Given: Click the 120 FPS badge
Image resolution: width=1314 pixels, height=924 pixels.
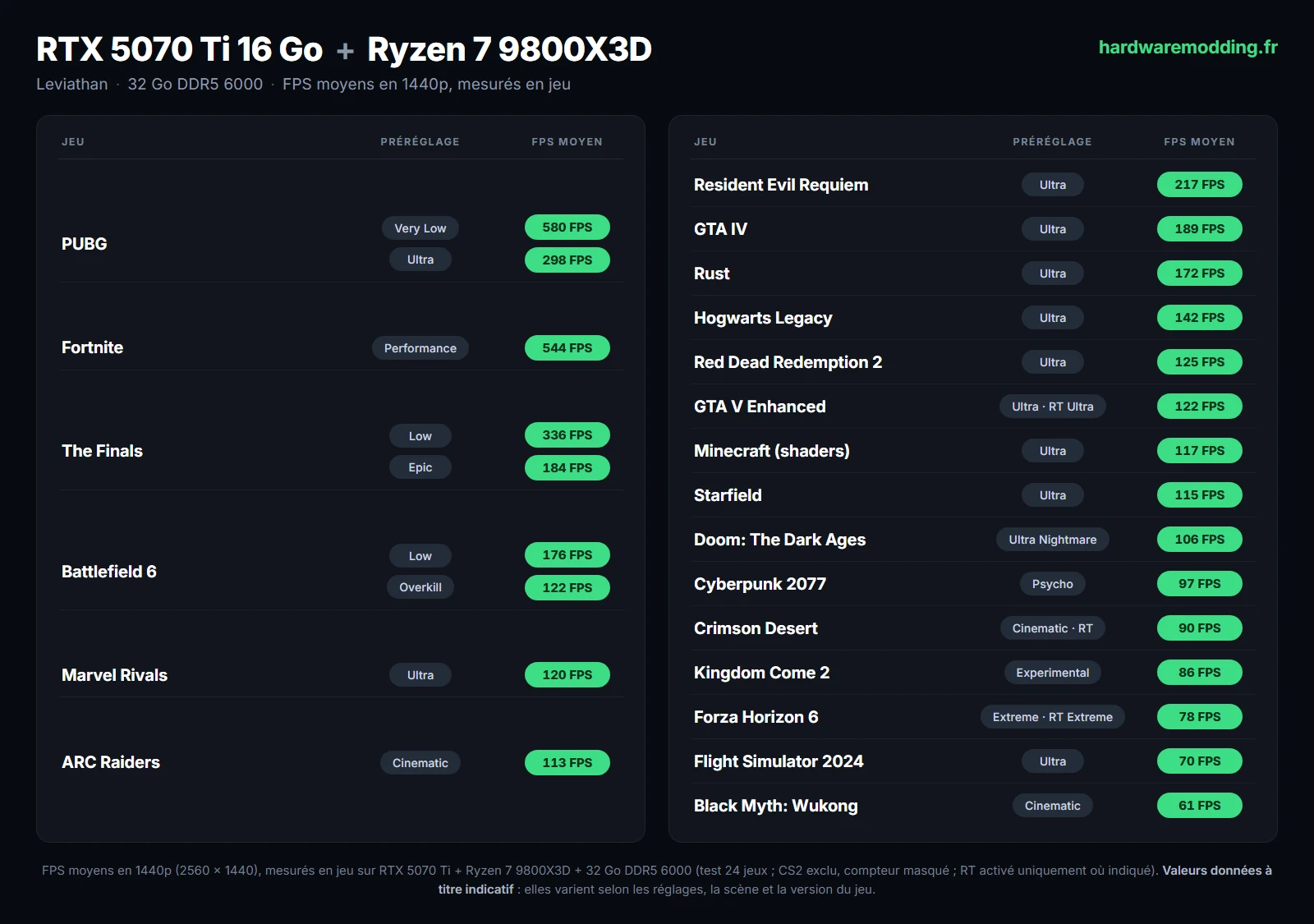Looking at the screenshot, I should point(567,675).
